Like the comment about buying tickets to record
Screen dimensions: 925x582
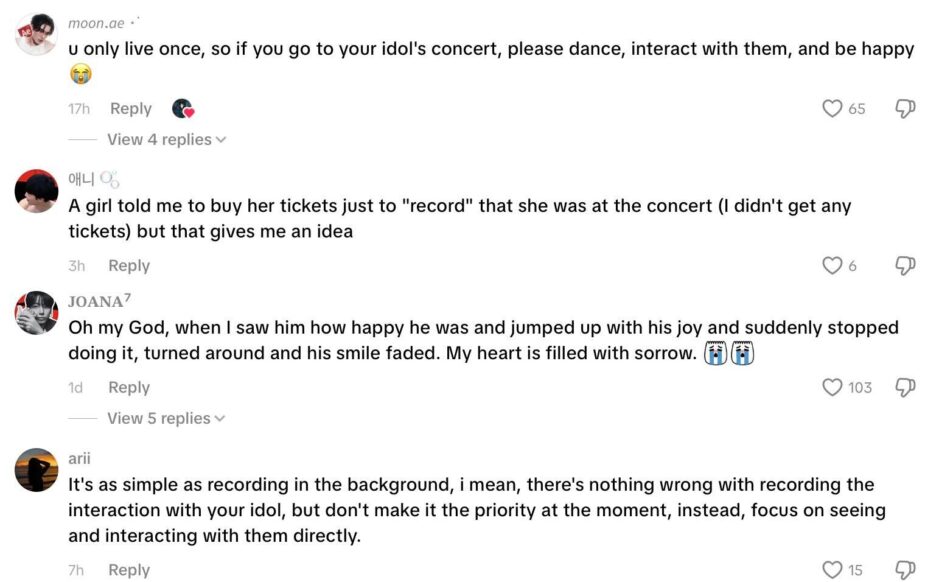click(832, 265)
